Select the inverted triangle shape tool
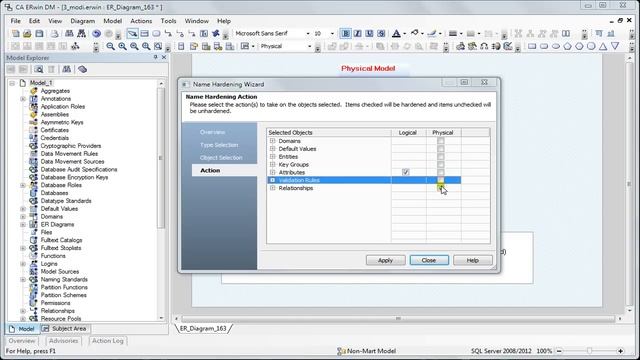 [615, 47]
